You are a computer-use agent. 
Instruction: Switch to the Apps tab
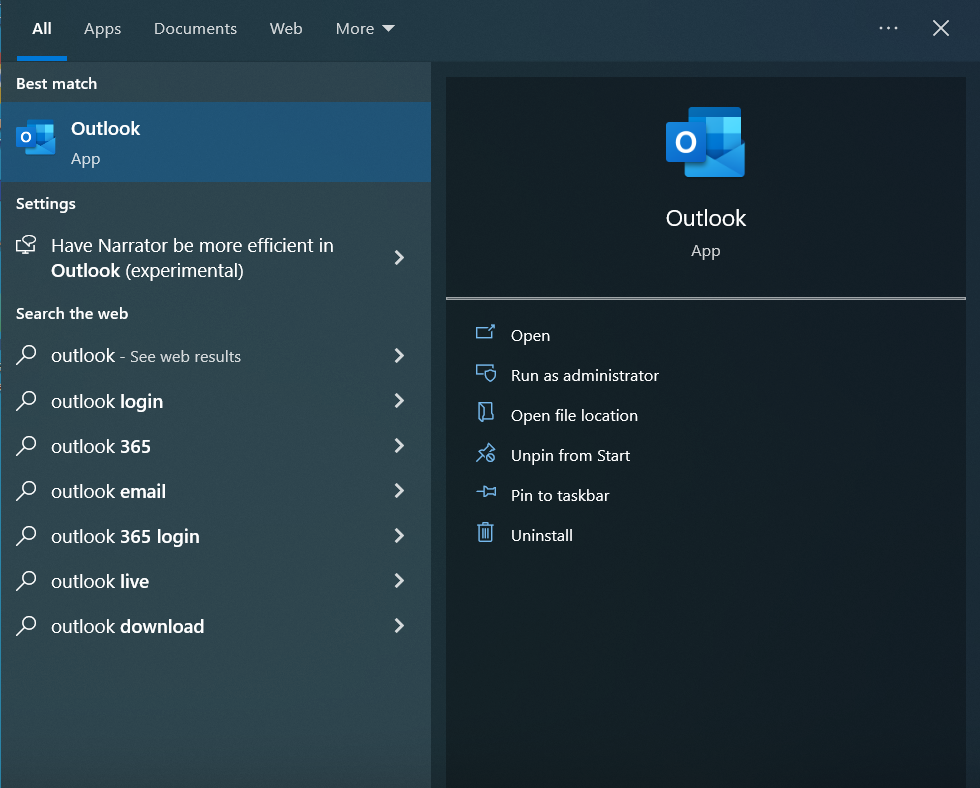pyautogui.click(x=102, y=29)
